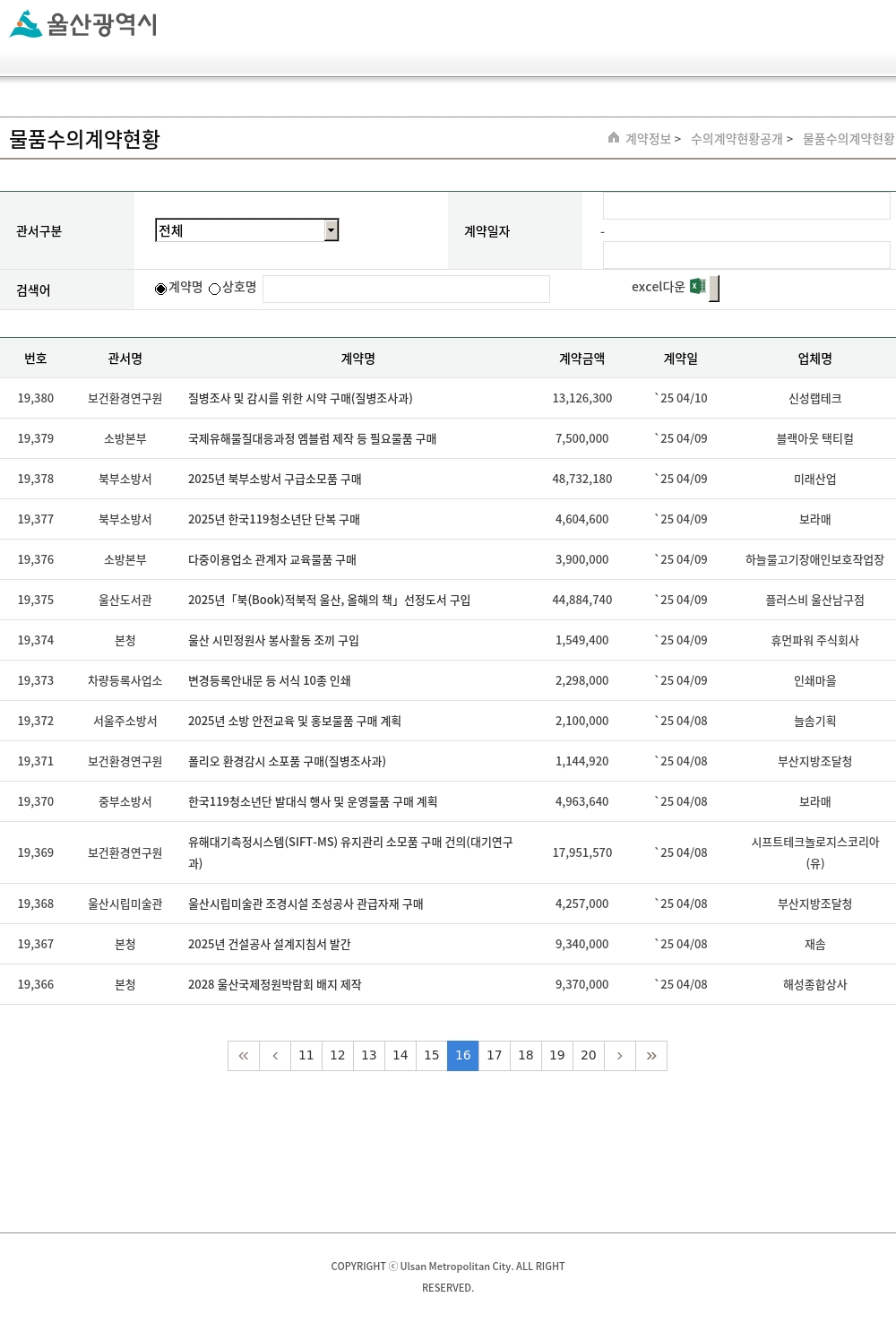
Task: Click contract '울산시립미술관 조경시설 조성공사 관급자재 구매'
Action: pos(306,904)
